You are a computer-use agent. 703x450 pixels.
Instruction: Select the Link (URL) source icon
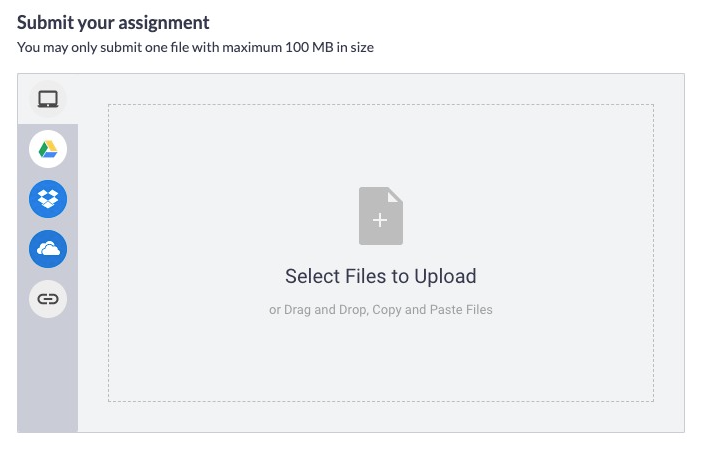(48, 299)
